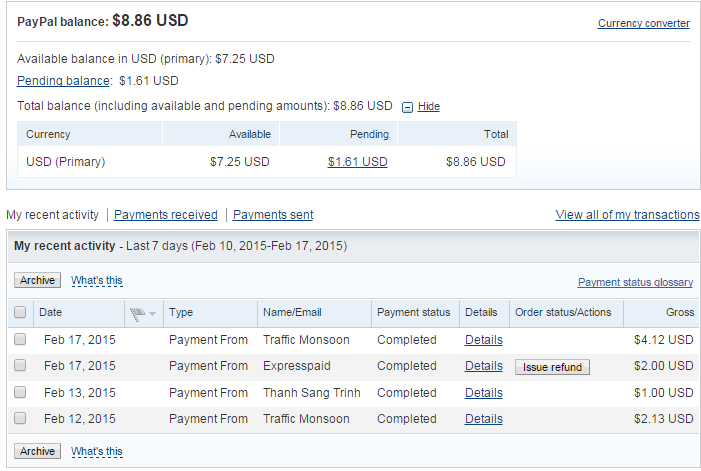View all of my transactions

(627, 215)
